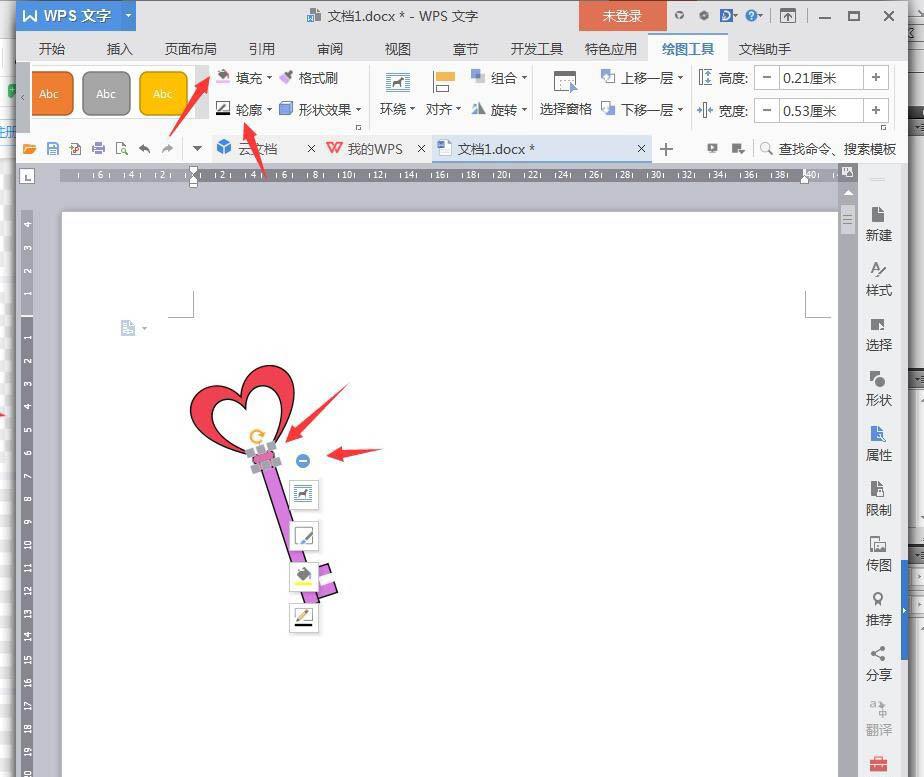Click the floating shape fill paint bucket icon
Image resolution: width=924 pixels, height=777 pixels.
(x=303, y=576)
